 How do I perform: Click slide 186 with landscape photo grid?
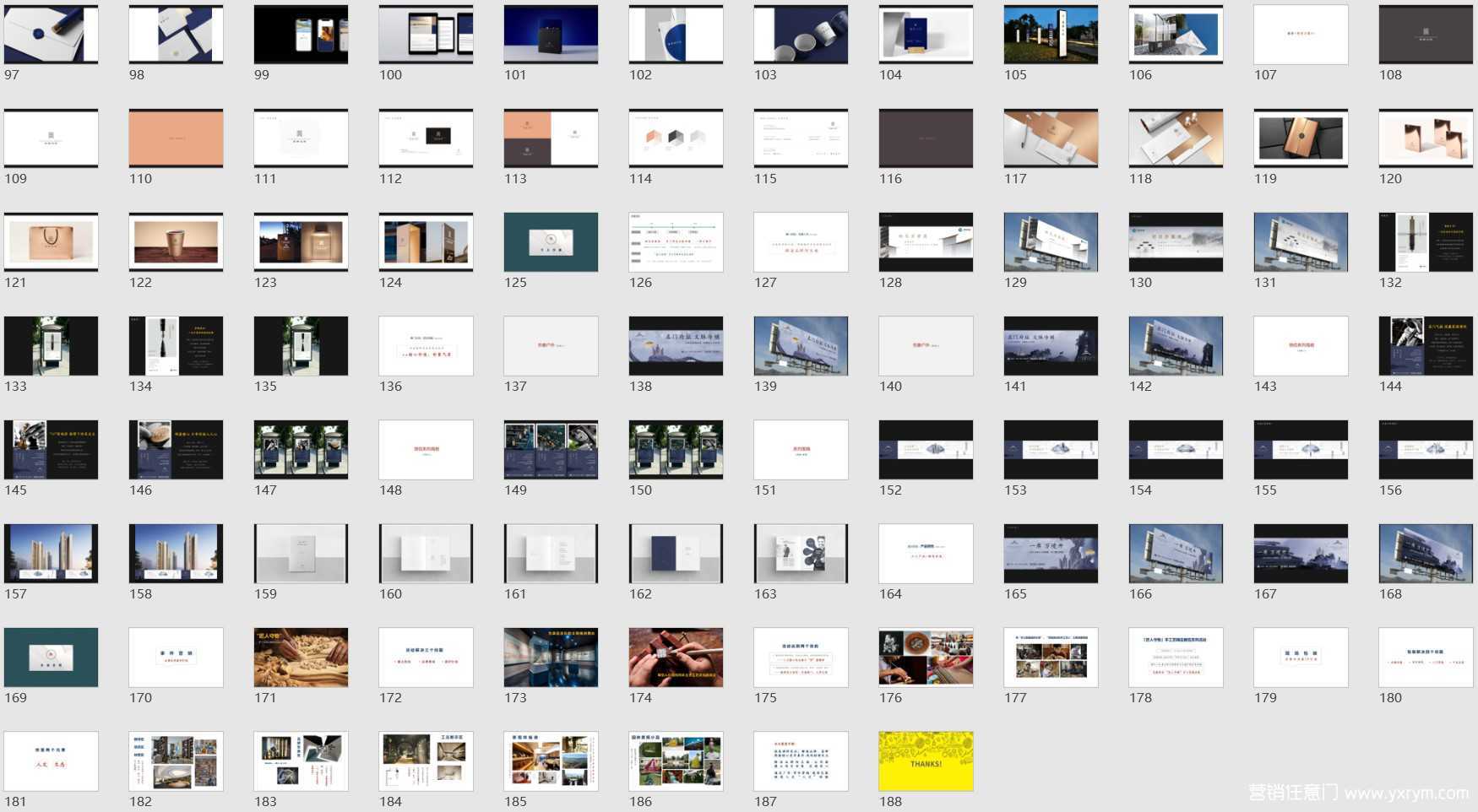[x=676, y=761]
